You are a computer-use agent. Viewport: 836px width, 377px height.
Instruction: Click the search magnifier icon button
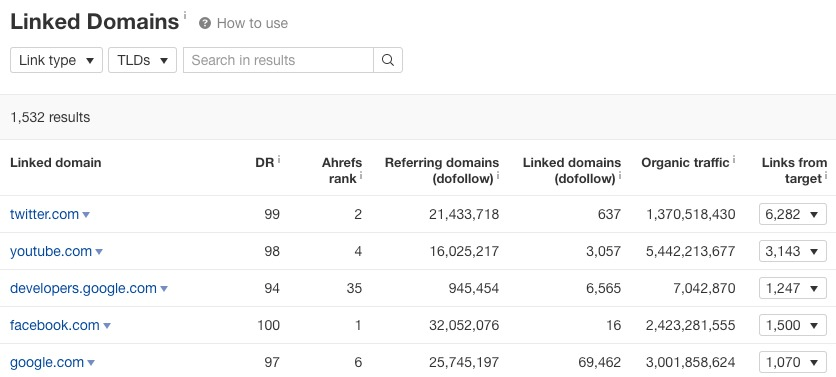tap(388, 60)
